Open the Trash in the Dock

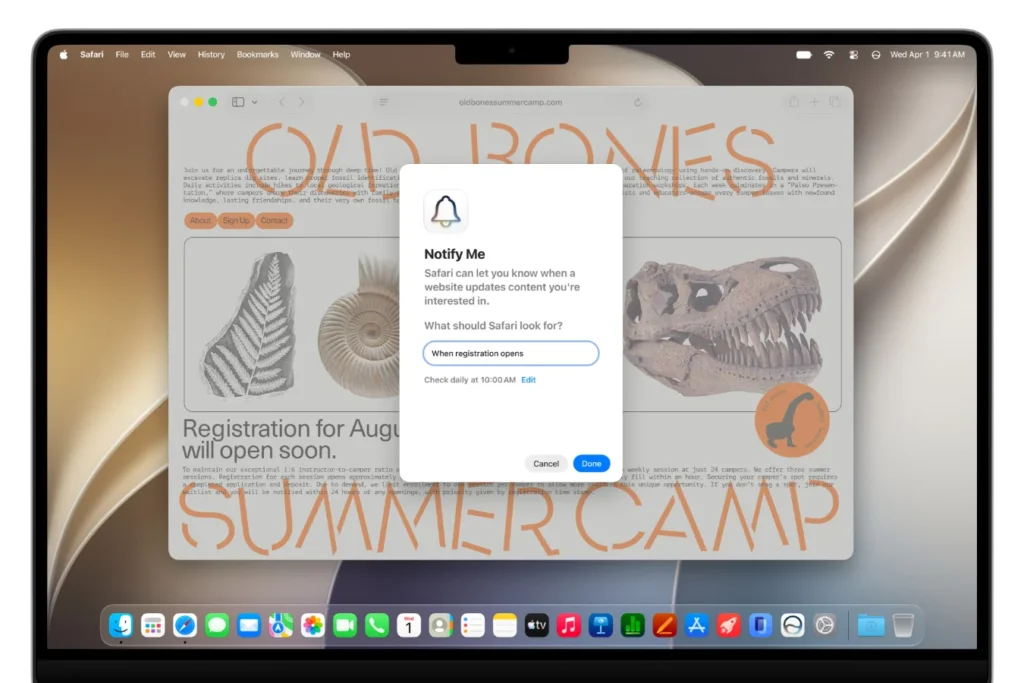[x=903, y=626]
